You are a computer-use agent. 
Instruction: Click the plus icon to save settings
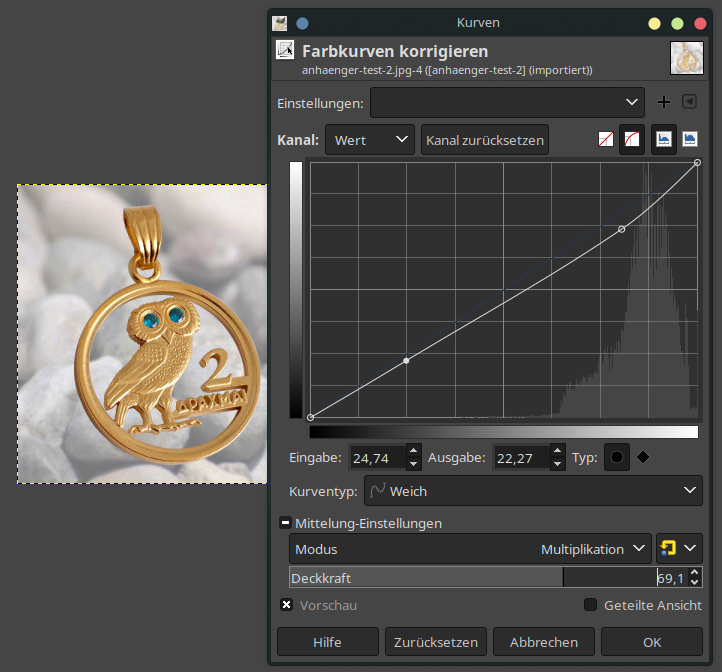point(663,102)
